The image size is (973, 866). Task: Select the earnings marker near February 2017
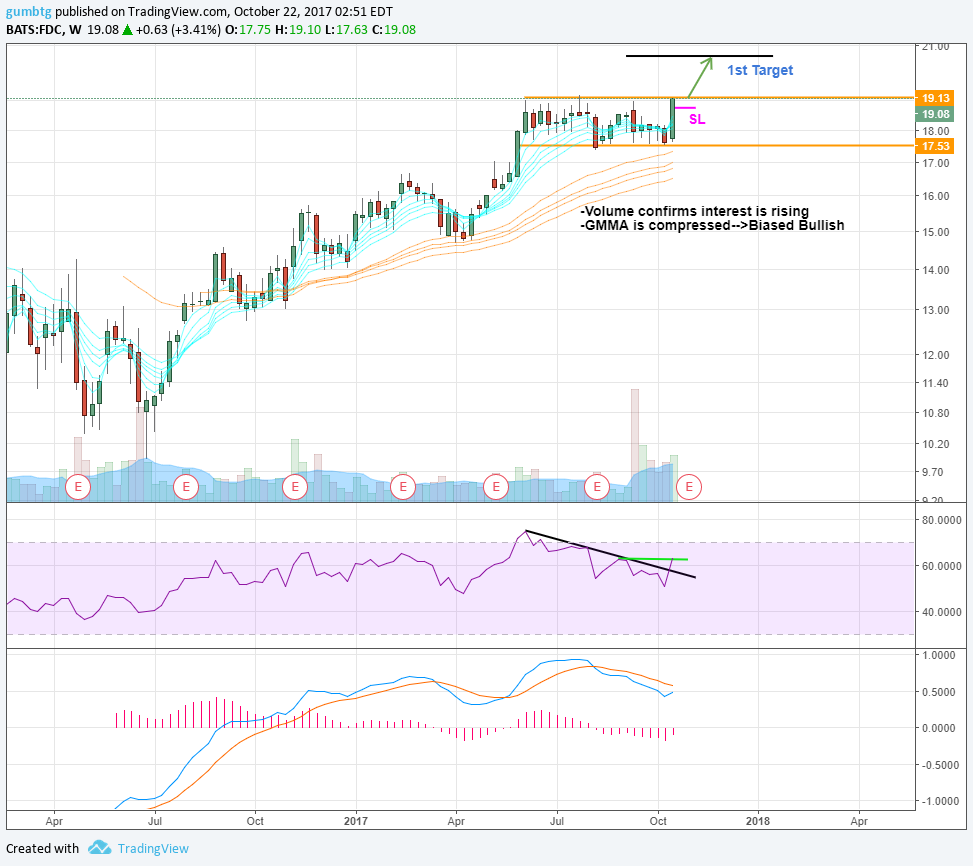(x=403, y=487)
